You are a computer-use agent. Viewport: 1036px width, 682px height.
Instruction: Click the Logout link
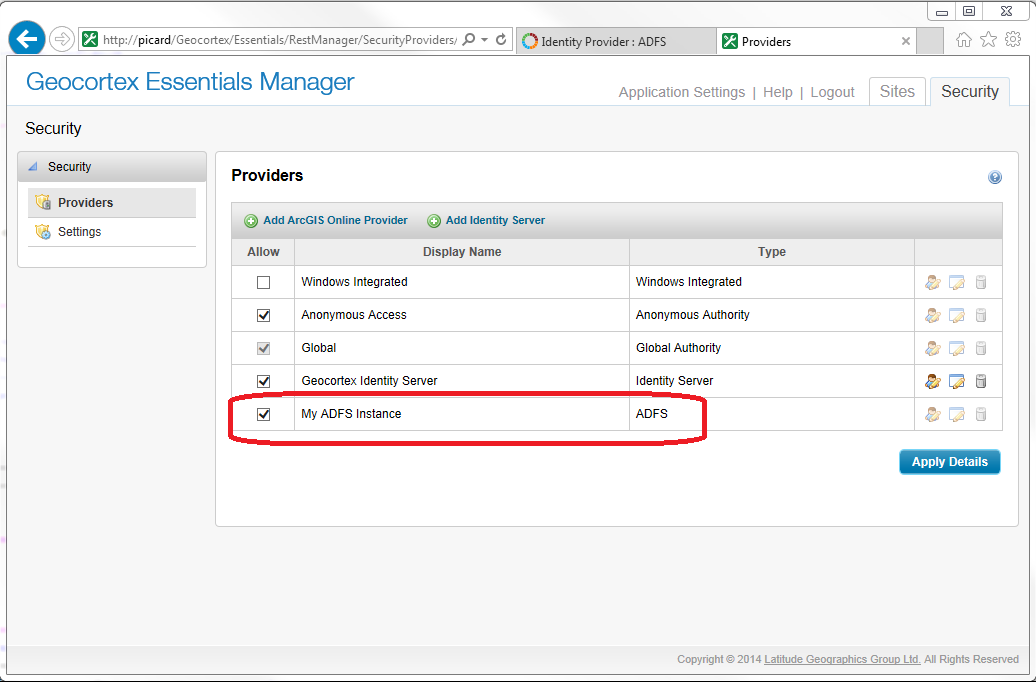(x=832, y=92)
